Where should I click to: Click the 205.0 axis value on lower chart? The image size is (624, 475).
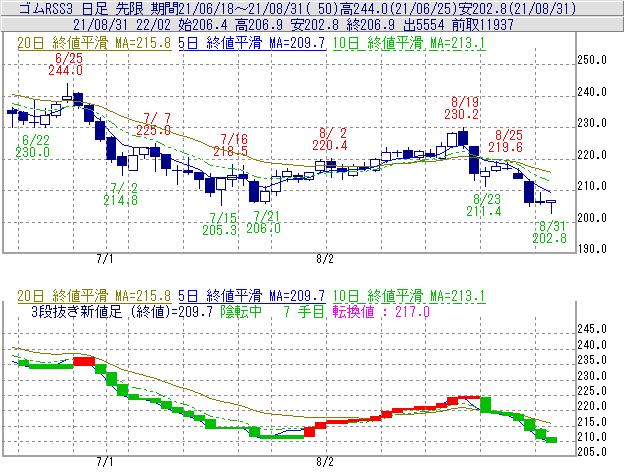(x=592, y=452)
